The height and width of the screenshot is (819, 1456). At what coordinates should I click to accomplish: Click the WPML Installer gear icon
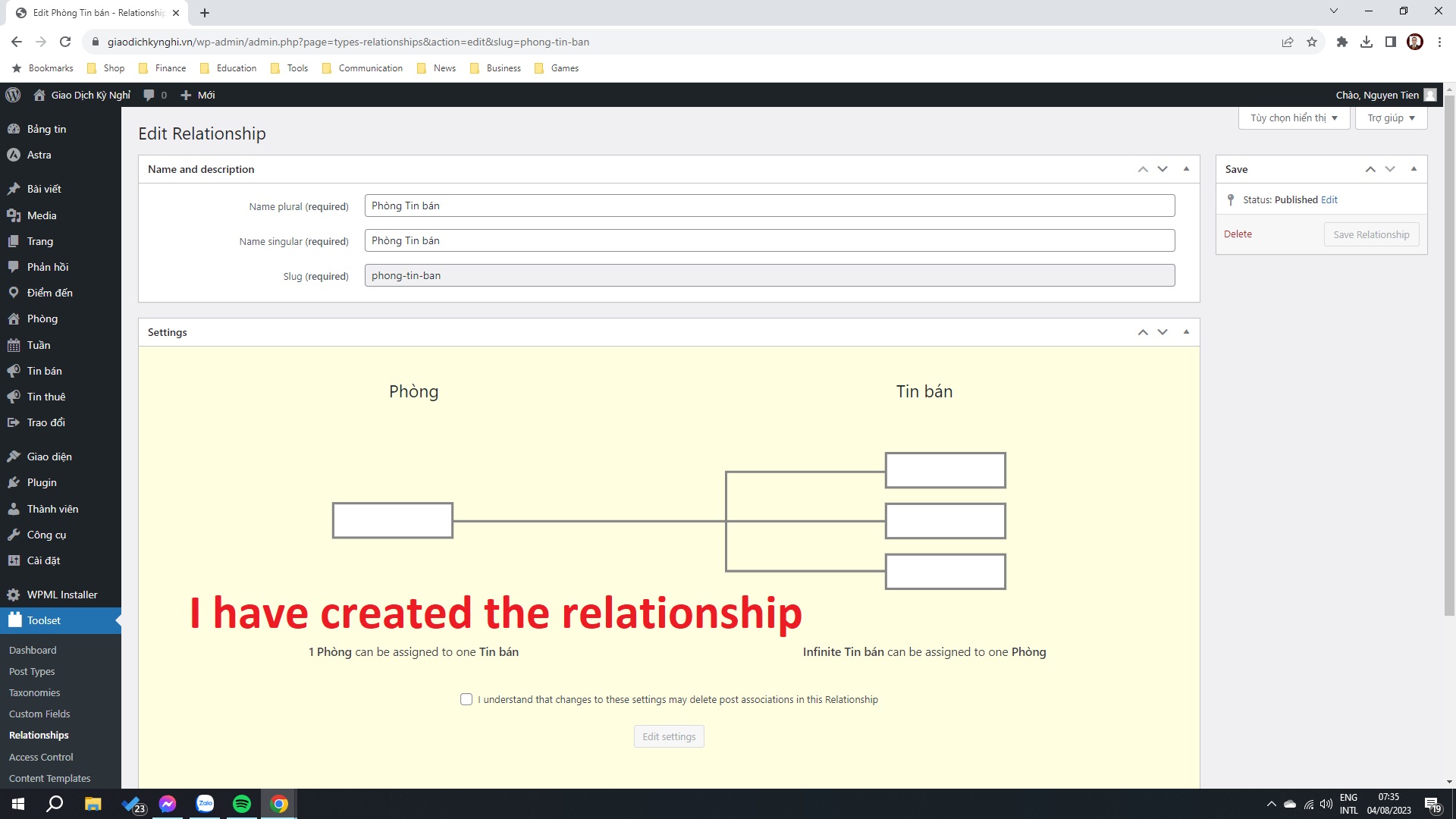pyautogui.click(x=14, y=595)
